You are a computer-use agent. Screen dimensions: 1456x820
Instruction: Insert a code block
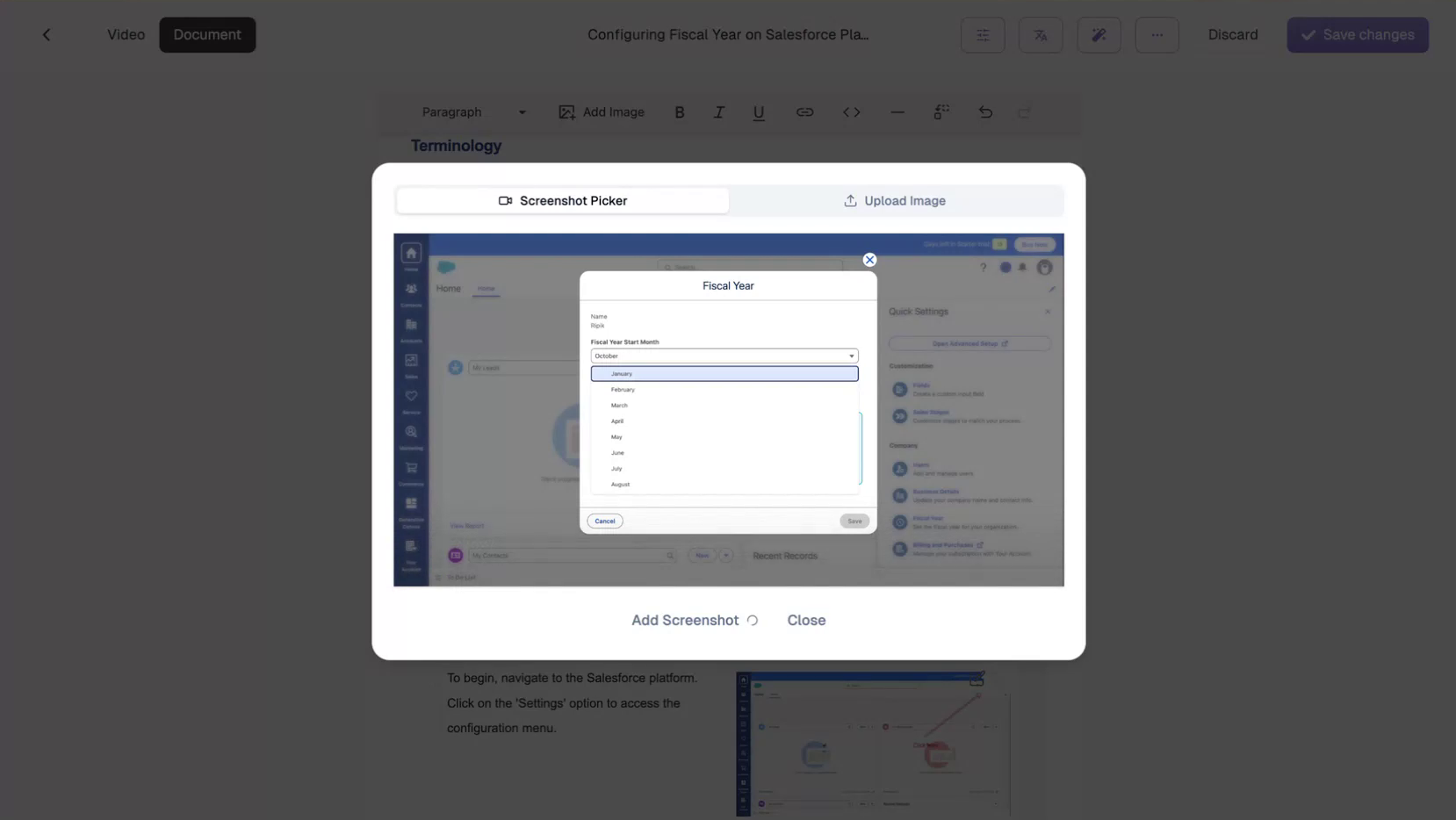pyautogui.click(x=850, y=112)
